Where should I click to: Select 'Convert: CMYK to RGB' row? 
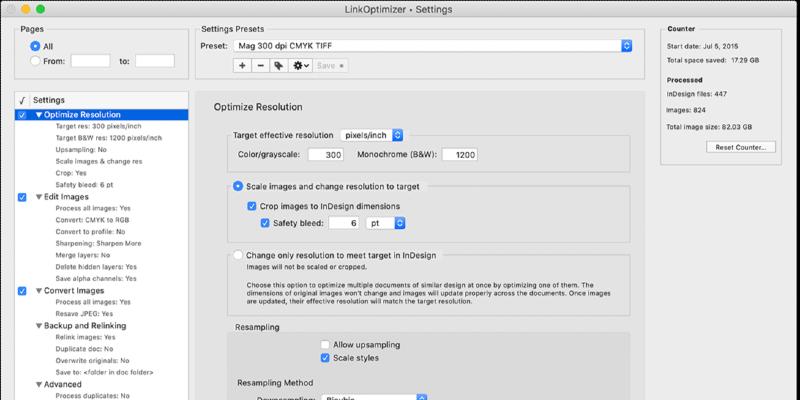(x=102, y=220)
